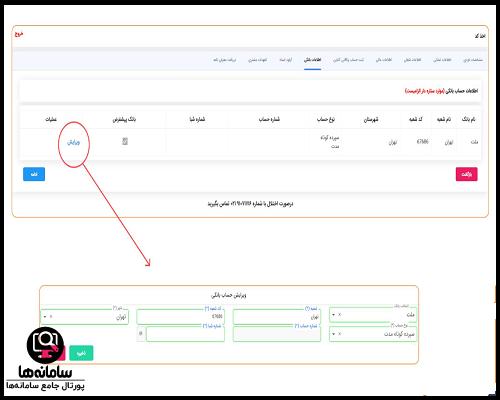Click the نام شعبه column header
The image size is (500, 400).
[x=444, y=119]
